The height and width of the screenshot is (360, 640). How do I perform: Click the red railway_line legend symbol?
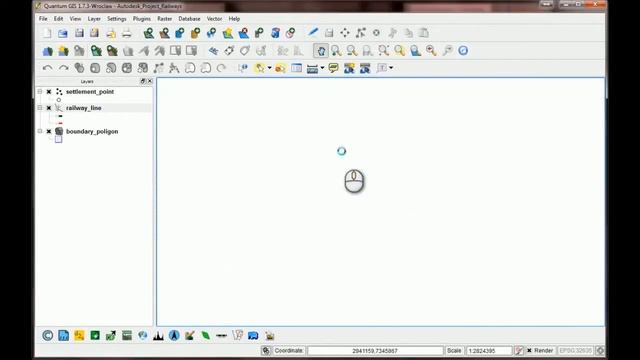tap(60, 123)
